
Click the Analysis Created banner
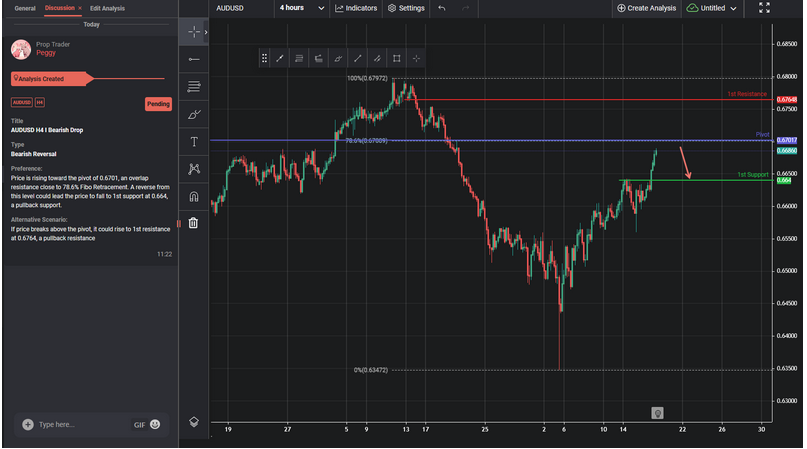51,79
